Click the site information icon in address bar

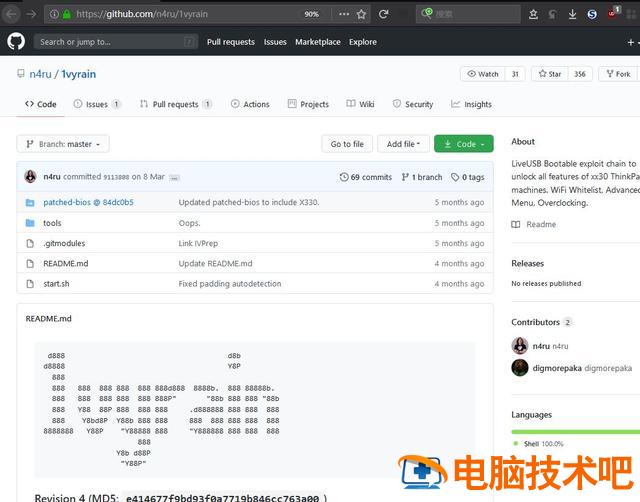coord(54,14)
